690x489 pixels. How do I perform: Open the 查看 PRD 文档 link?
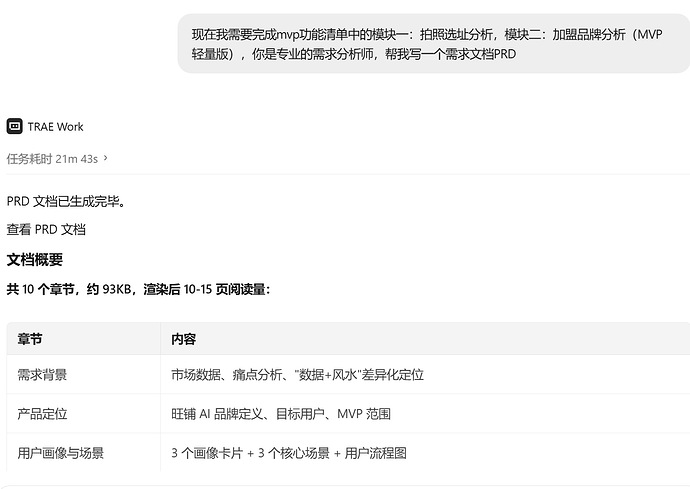click(46, 229)
